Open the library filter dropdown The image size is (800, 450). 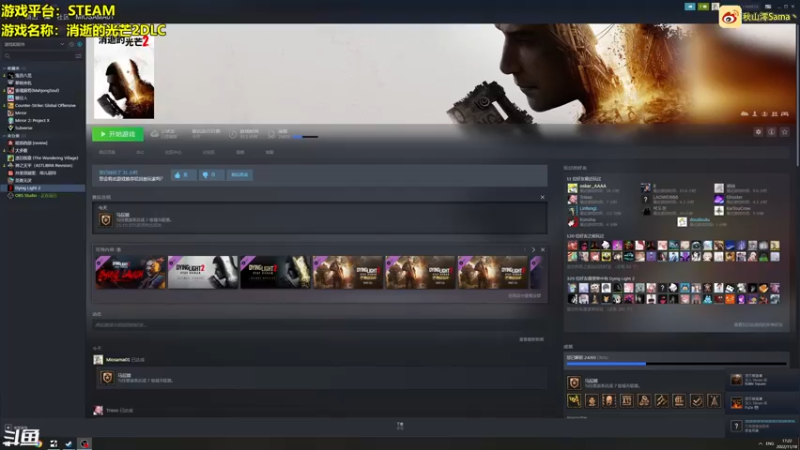pyautogui.click(x=62, y=44)
